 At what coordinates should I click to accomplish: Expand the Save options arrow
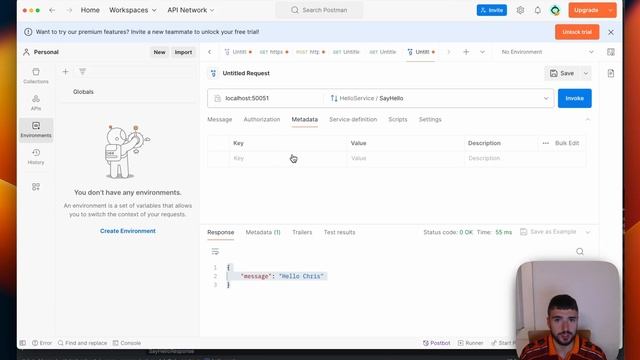[586, 73]
